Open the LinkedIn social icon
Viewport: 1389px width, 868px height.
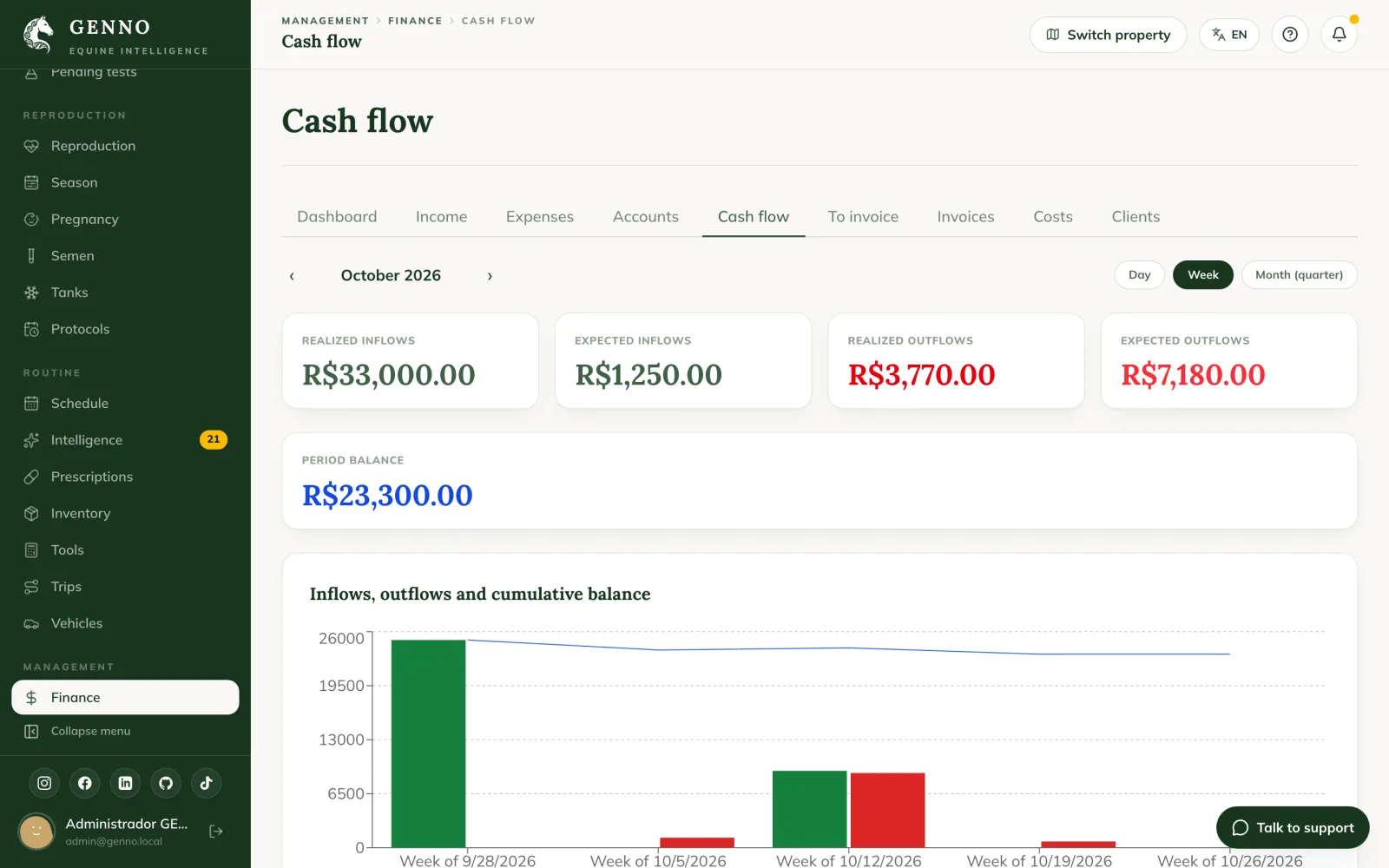(125, 783)
